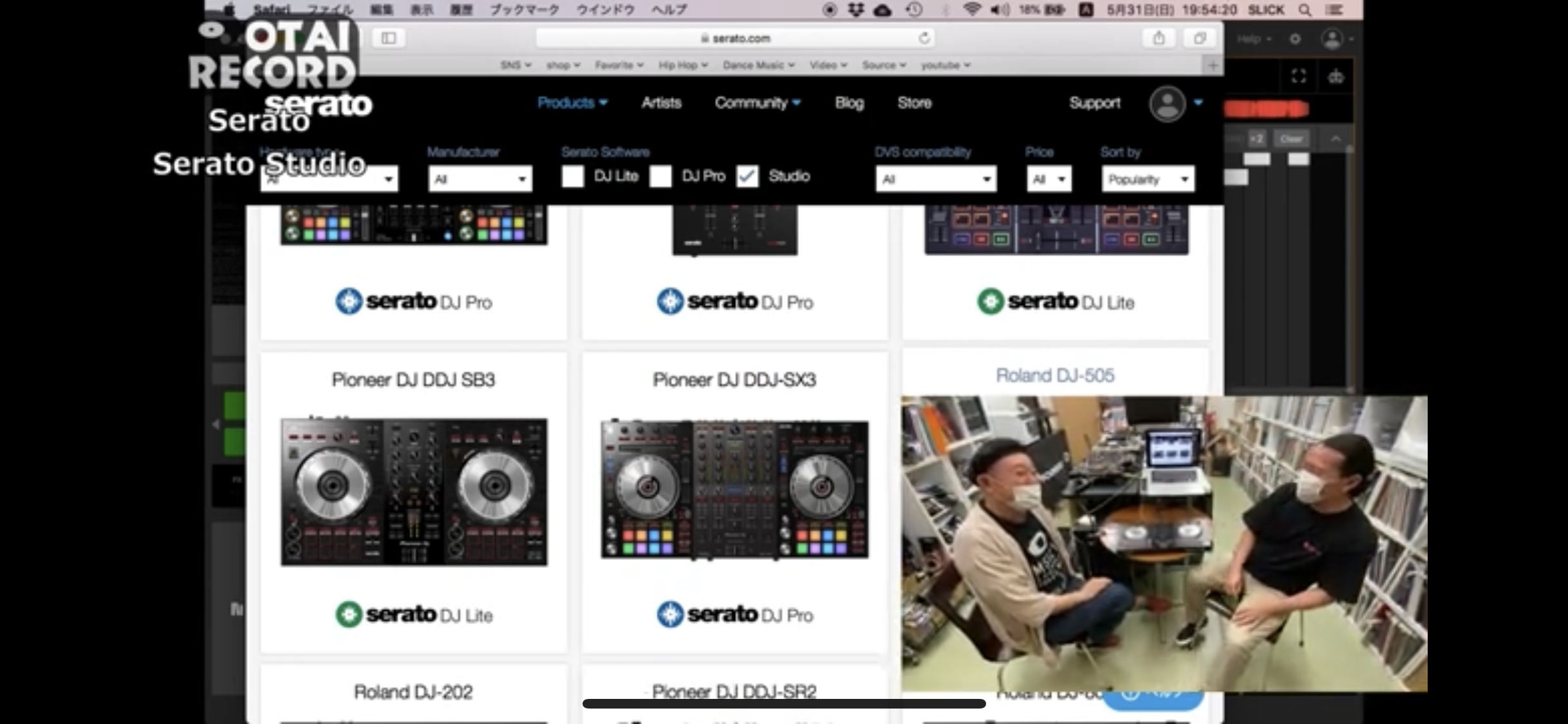Viewport: 1568px width, 724px height.
Task: Open the Source bookmarks folder
Action: [884, 65]
